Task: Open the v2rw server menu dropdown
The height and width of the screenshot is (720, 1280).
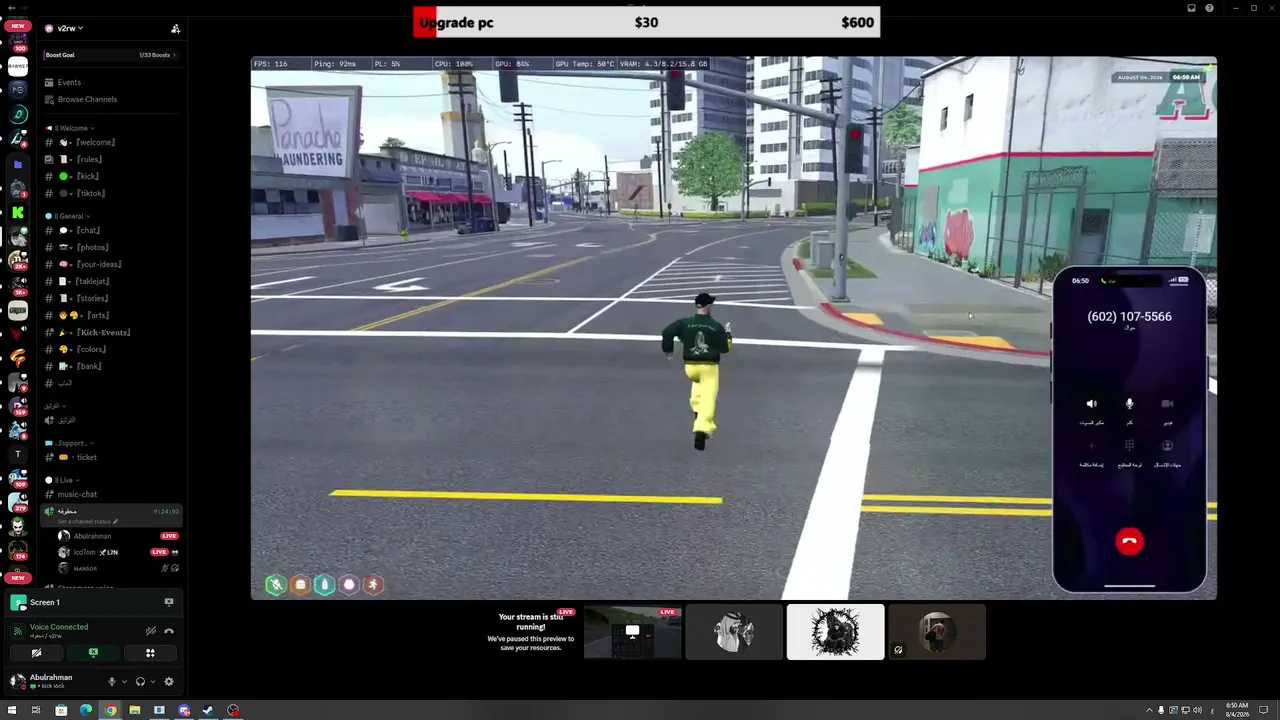Action: click(64, 28)
